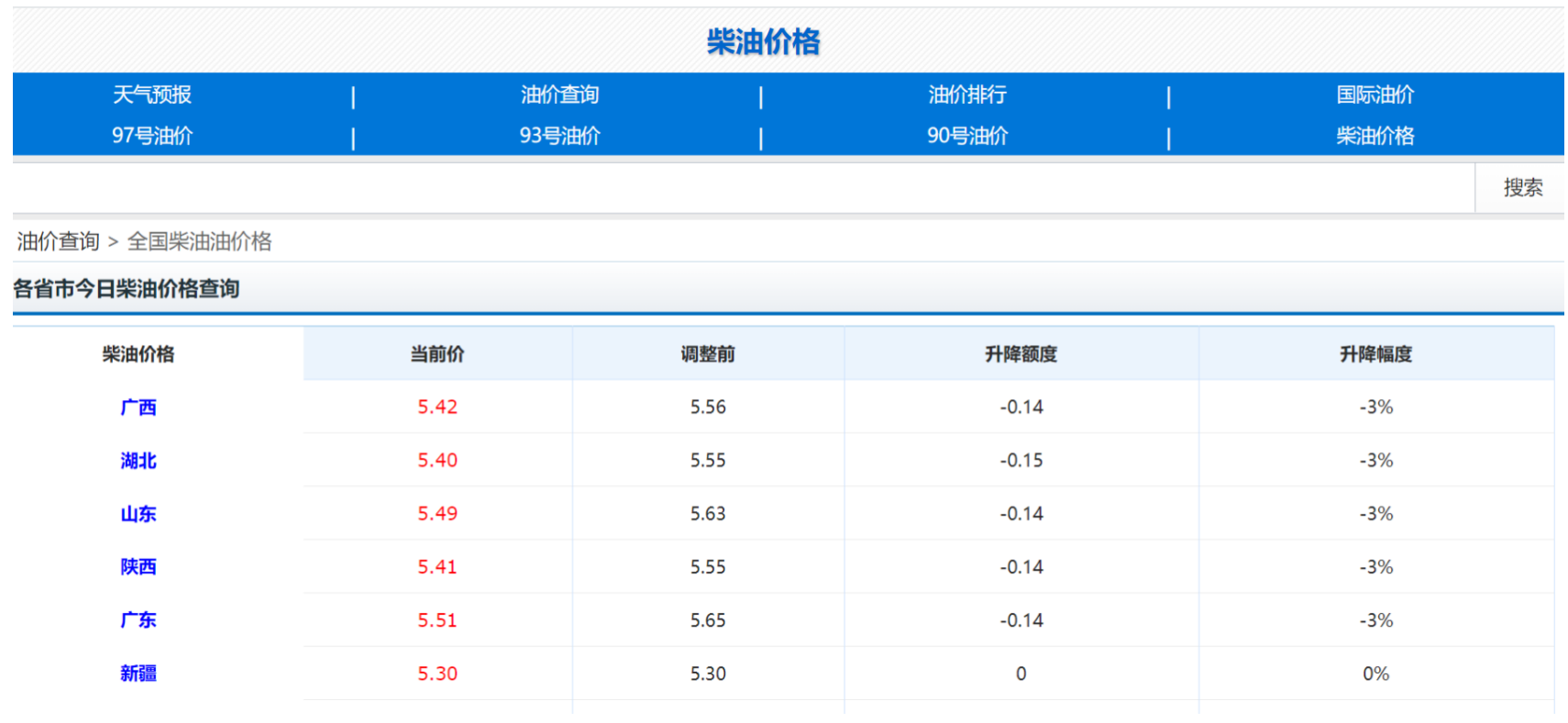The height and width of the screenshot is (723, 1568).
Task: Select 93号油价 in navigation bar
Action: coord(559,136)
